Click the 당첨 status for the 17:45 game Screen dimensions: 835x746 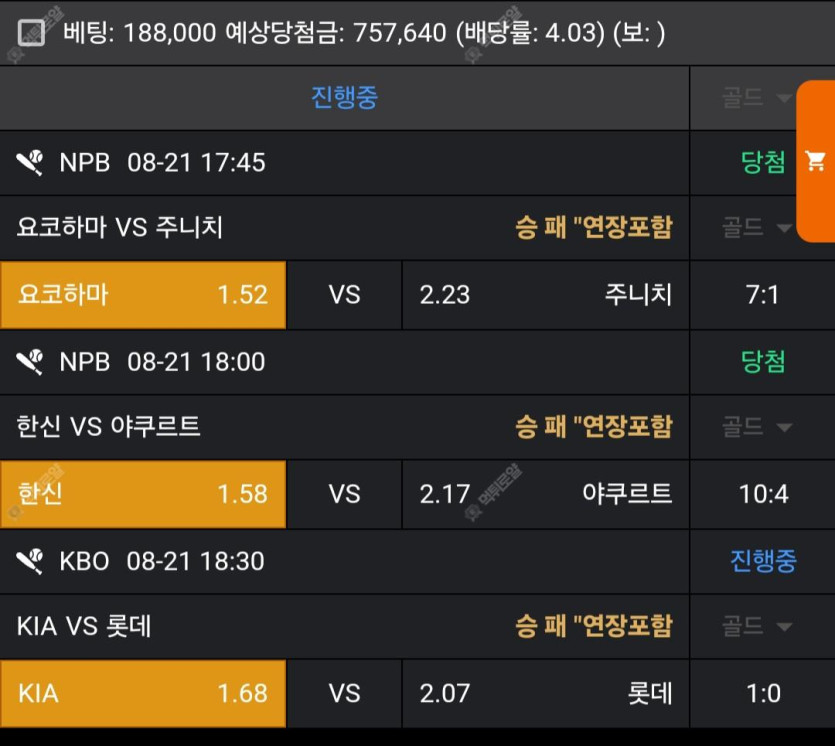coord(763,162)
